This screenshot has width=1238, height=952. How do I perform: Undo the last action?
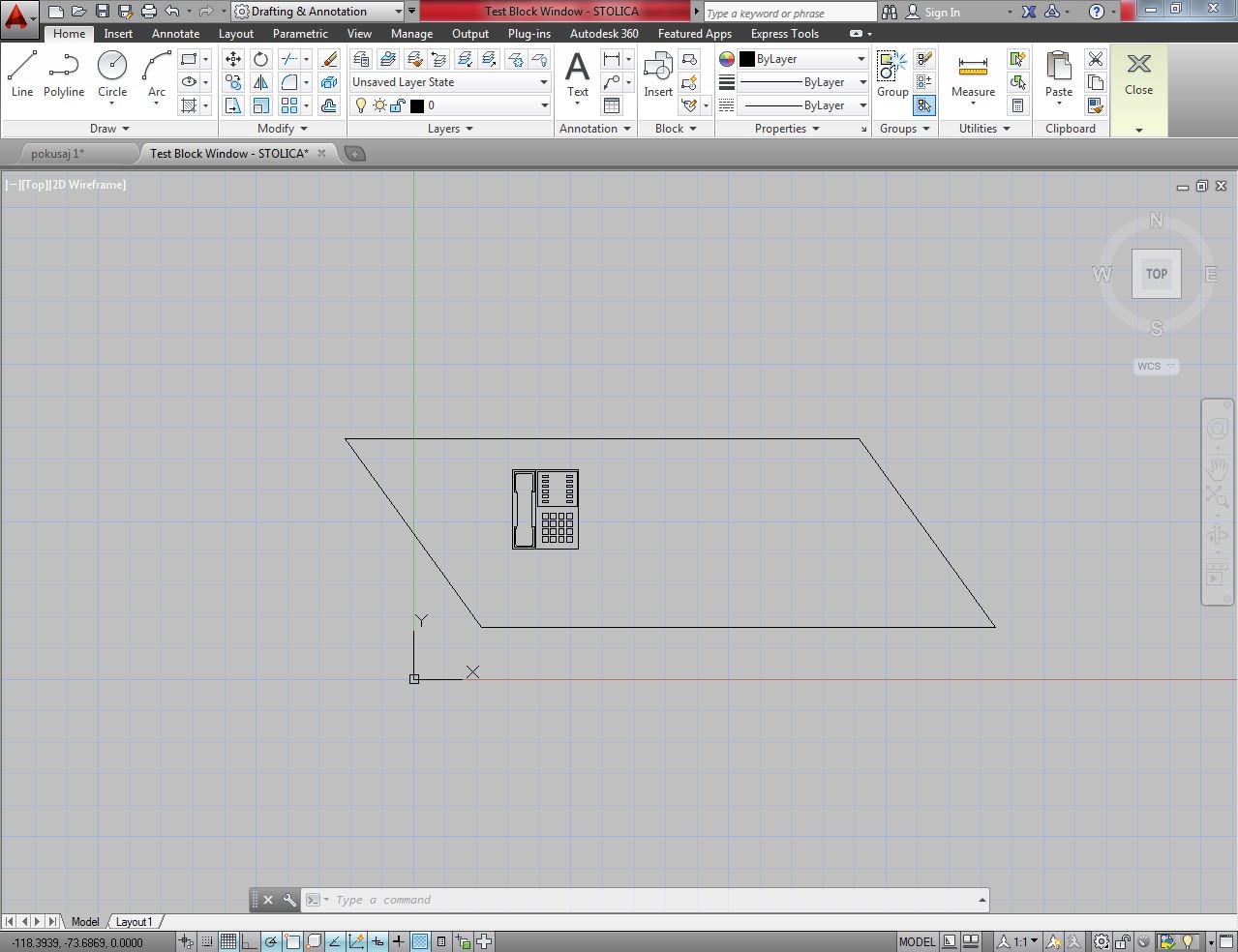tap(171, 12)
